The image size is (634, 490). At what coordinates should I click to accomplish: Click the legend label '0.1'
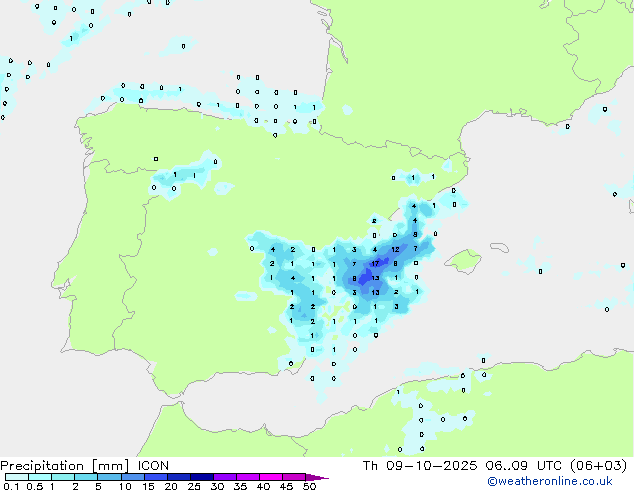pyautogui.click(x=11, y=486)
